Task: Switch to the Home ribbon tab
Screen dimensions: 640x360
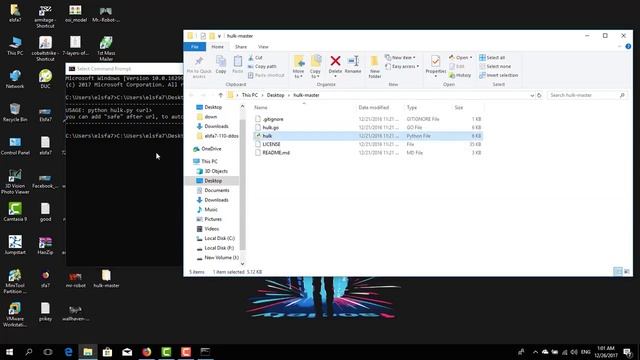Action: [x=217, y=47]
